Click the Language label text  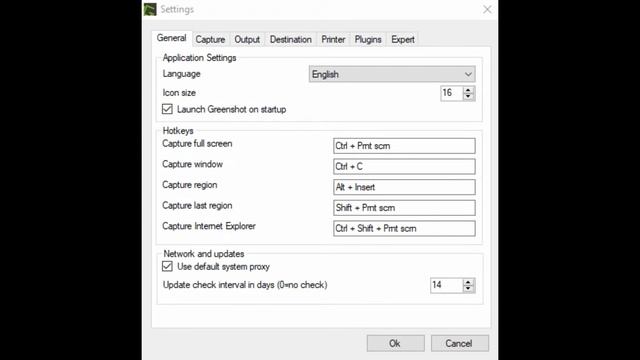pyautogui.click(x=181, y=74)
